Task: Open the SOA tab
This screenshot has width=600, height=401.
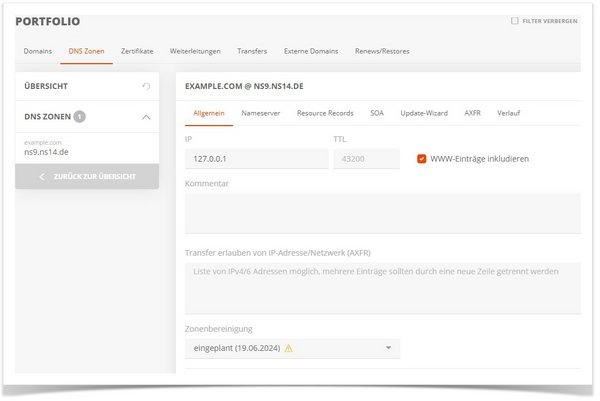Action: (377, 113)
